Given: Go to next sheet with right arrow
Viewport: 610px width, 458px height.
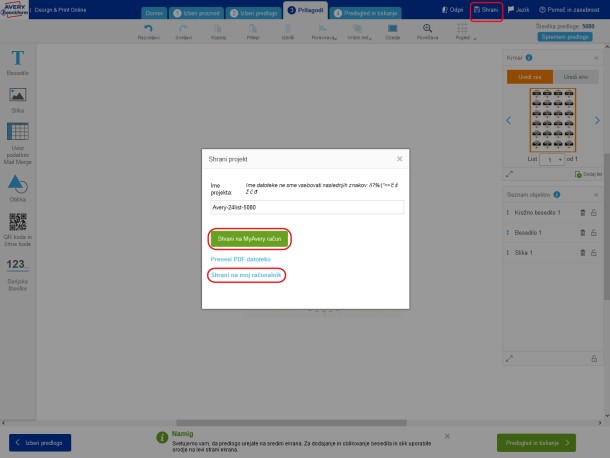Looking at the screenshot, I should tap(598, 120).
